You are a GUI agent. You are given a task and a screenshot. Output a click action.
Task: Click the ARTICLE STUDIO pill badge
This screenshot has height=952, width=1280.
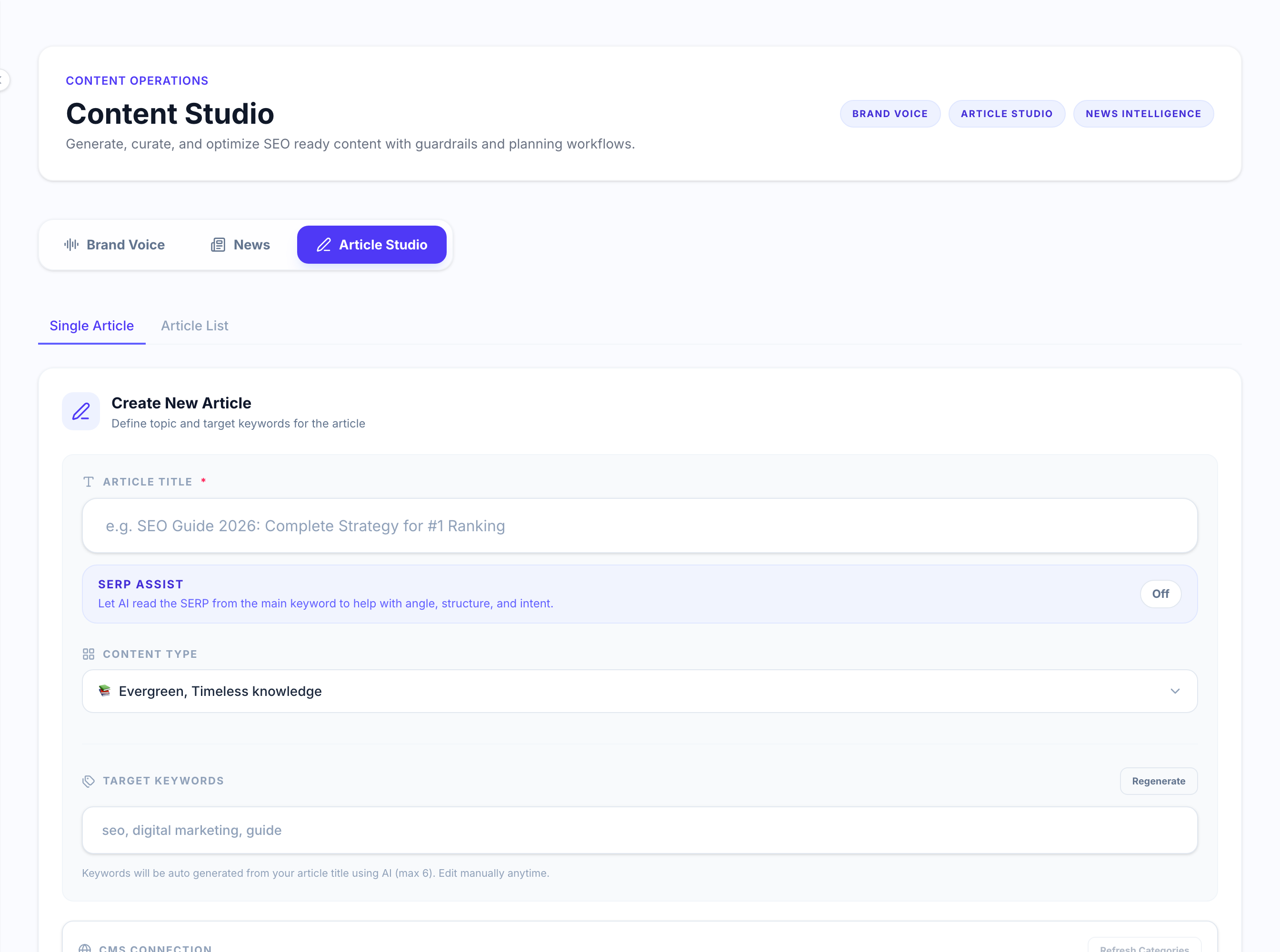(x=1006, y=113)
